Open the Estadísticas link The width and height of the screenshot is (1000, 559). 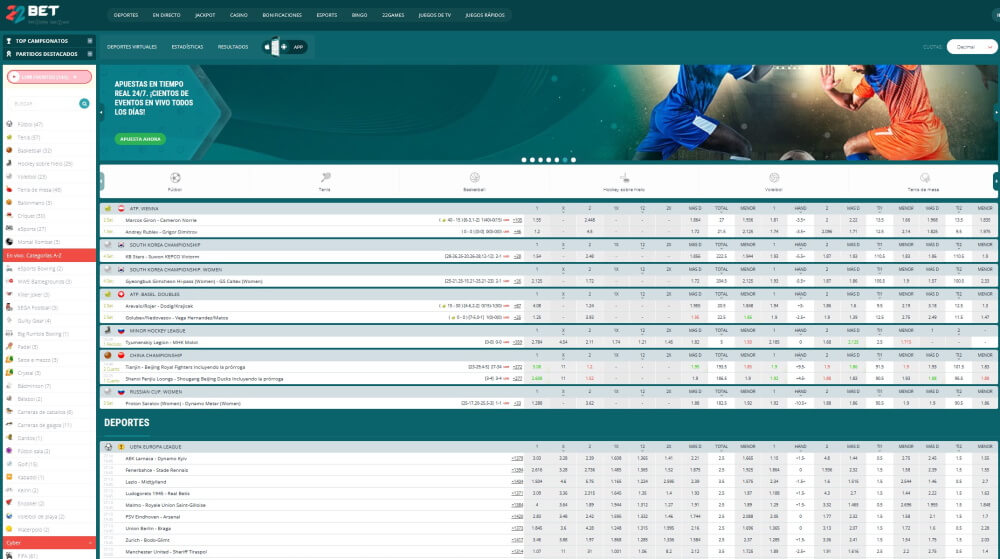coord(187,47)
